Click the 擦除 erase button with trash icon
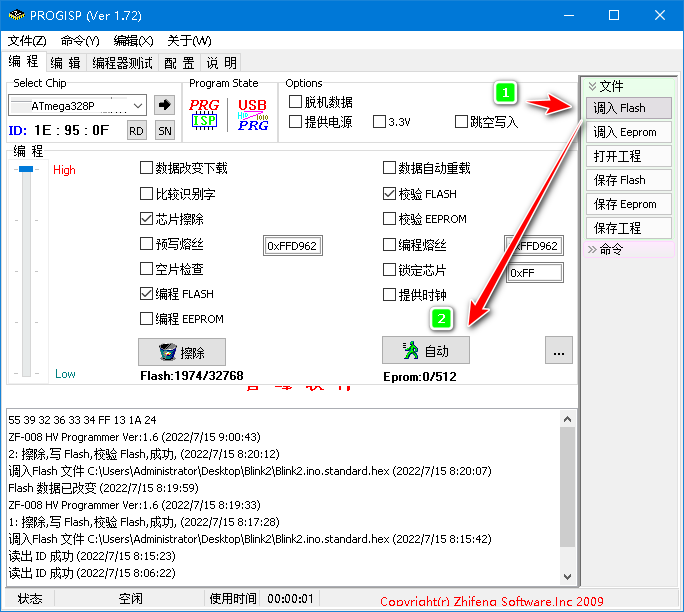This screenshot has height=612, width=684. [182, 352]
